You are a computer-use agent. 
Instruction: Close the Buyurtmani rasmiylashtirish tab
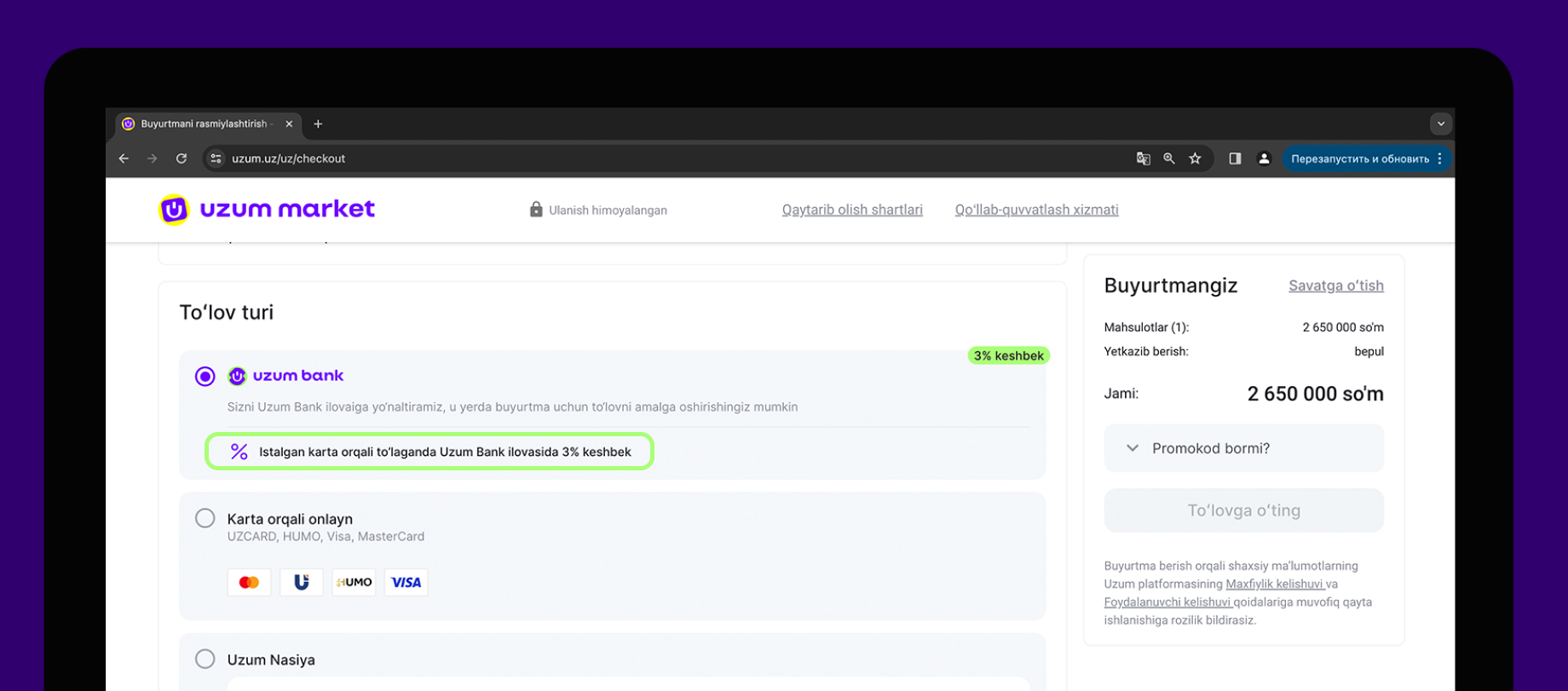click(x=289, y=124)
